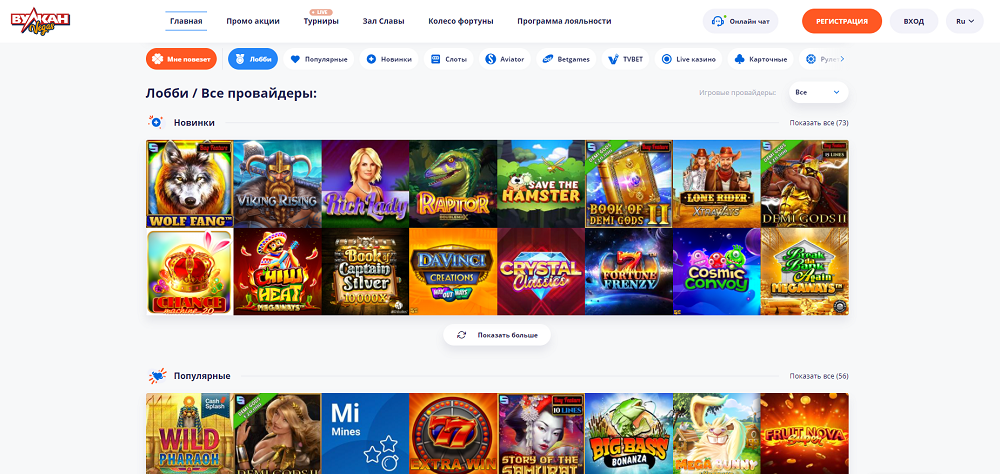Open Break da Bank Again Megaways
Image resolution: width=1000 pixels, height=474 pixels.
click(x=805, y=272)
